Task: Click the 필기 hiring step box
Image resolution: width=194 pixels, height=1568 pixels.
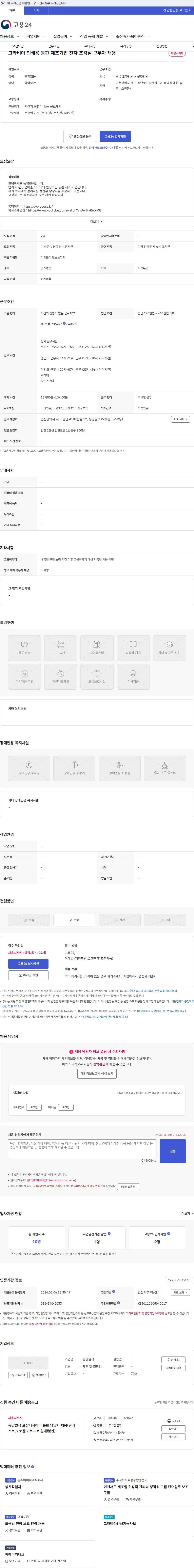Action: (119, 920)
